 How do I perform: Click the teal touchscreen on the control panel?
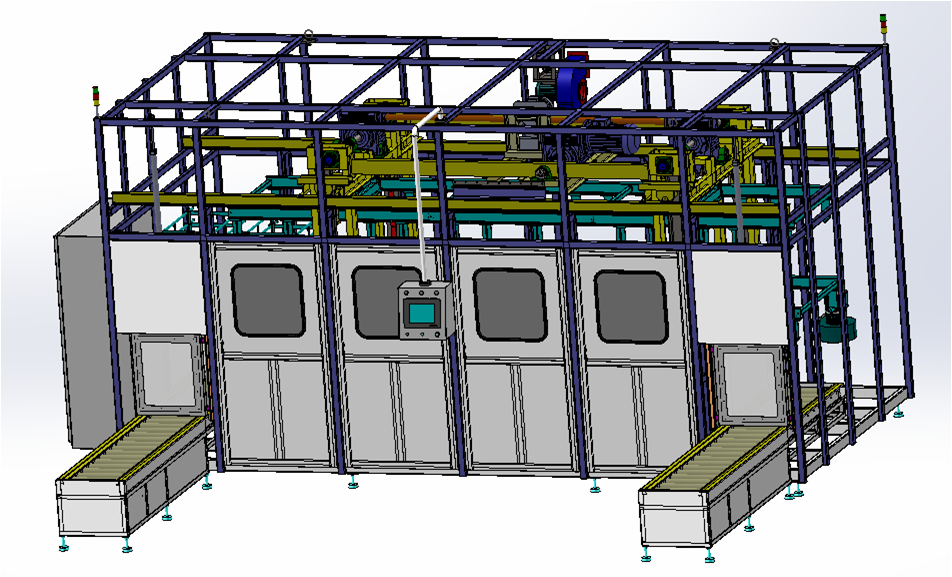point(423,314)
